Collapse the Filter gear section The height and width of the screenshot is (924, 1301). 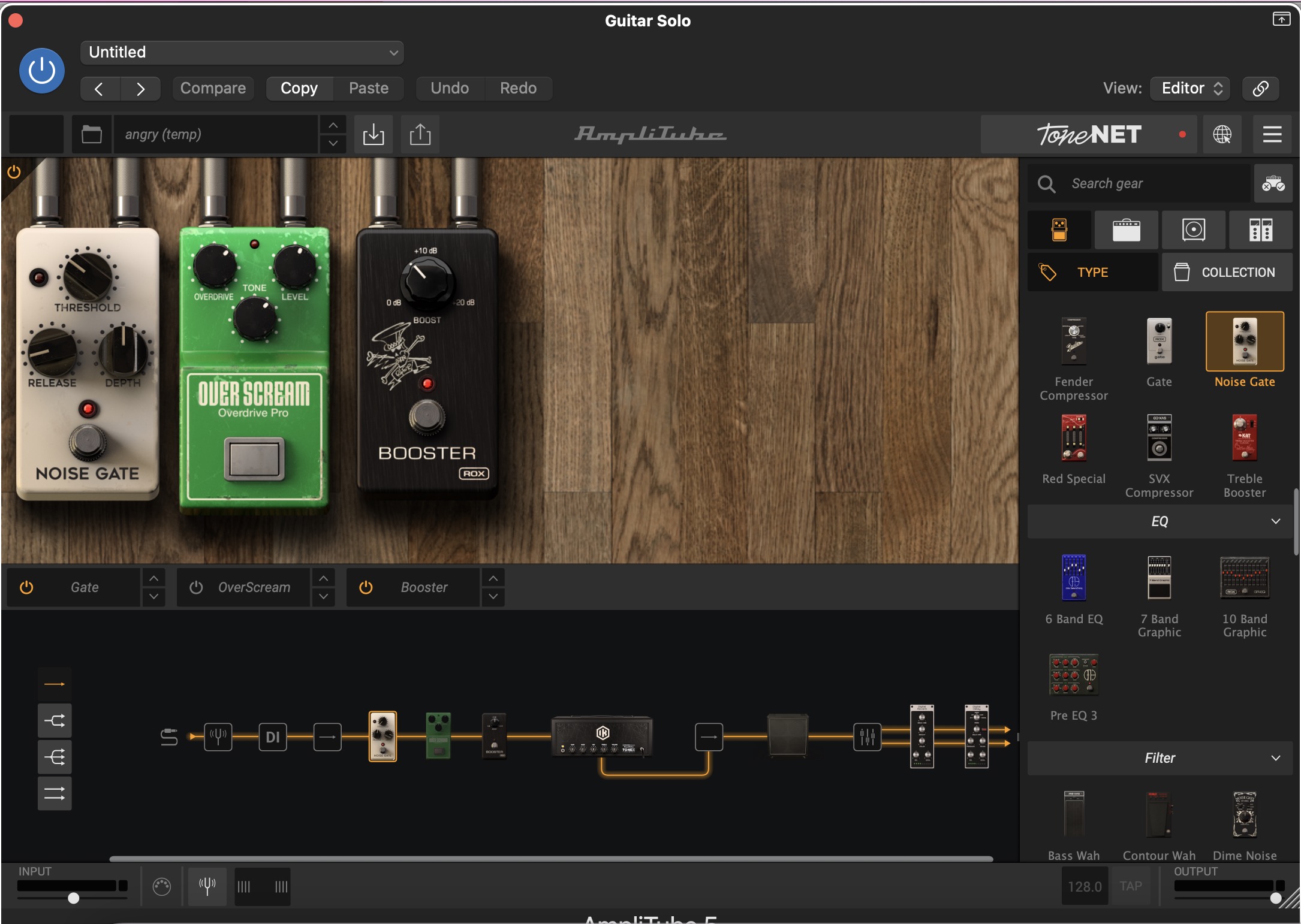click(1160, 758)
